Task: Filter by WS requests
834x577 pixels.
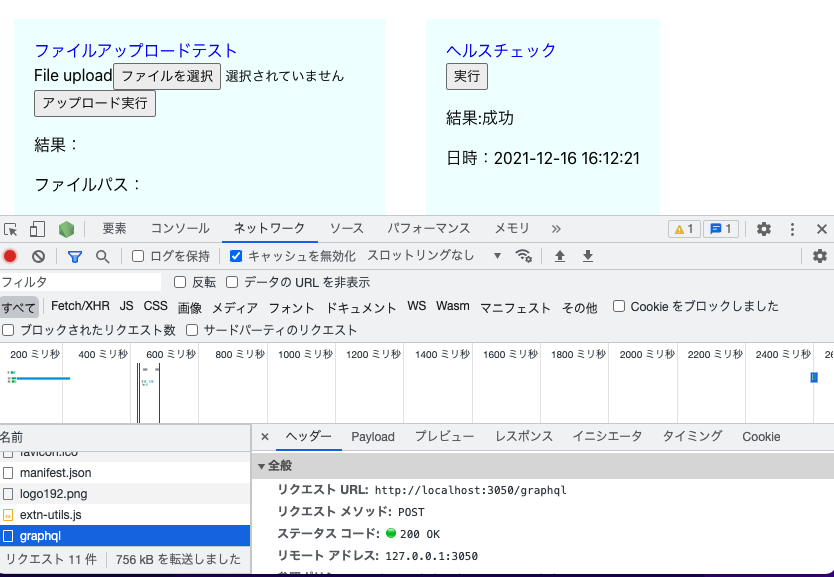Action: coord(416,306)
